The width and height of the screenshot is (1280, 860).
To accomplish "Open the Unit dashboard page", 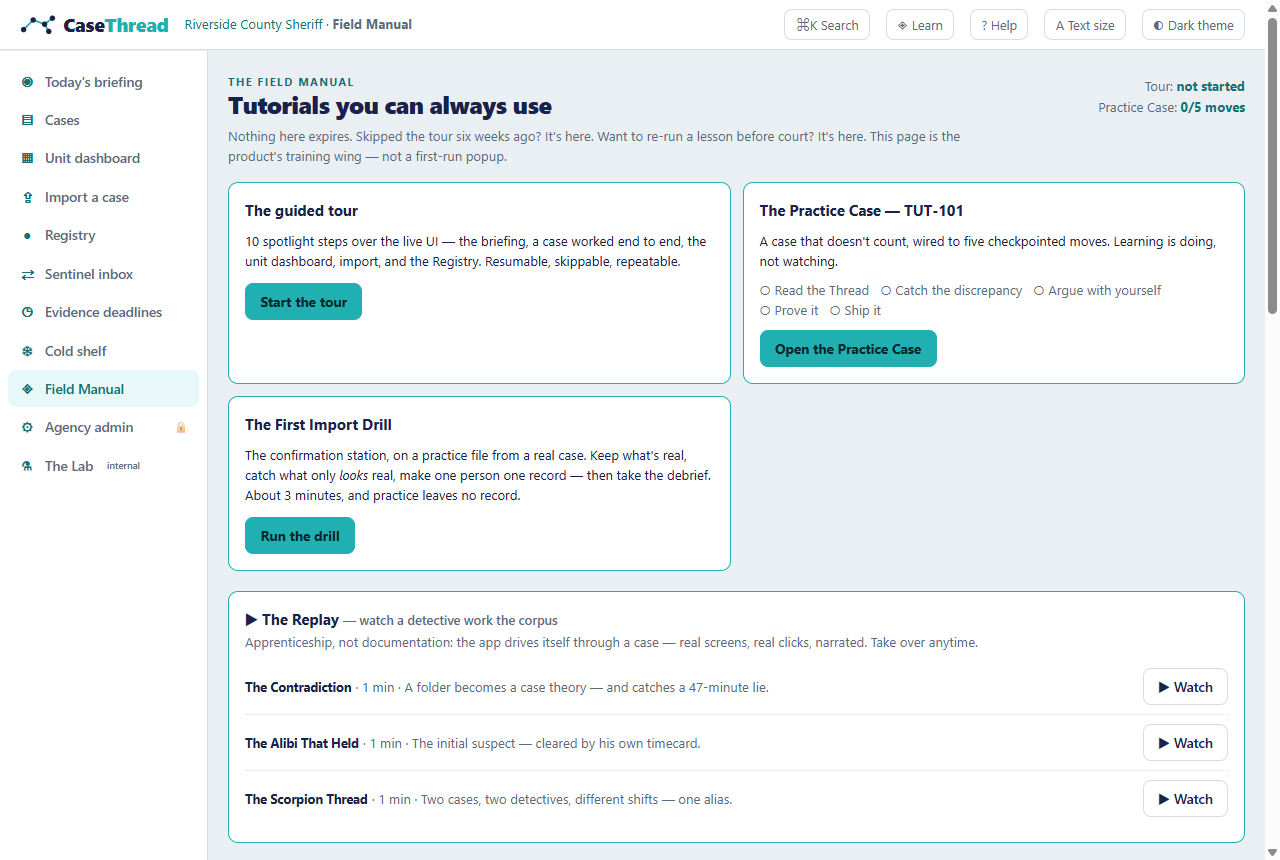I will click(x=103, y=158).
